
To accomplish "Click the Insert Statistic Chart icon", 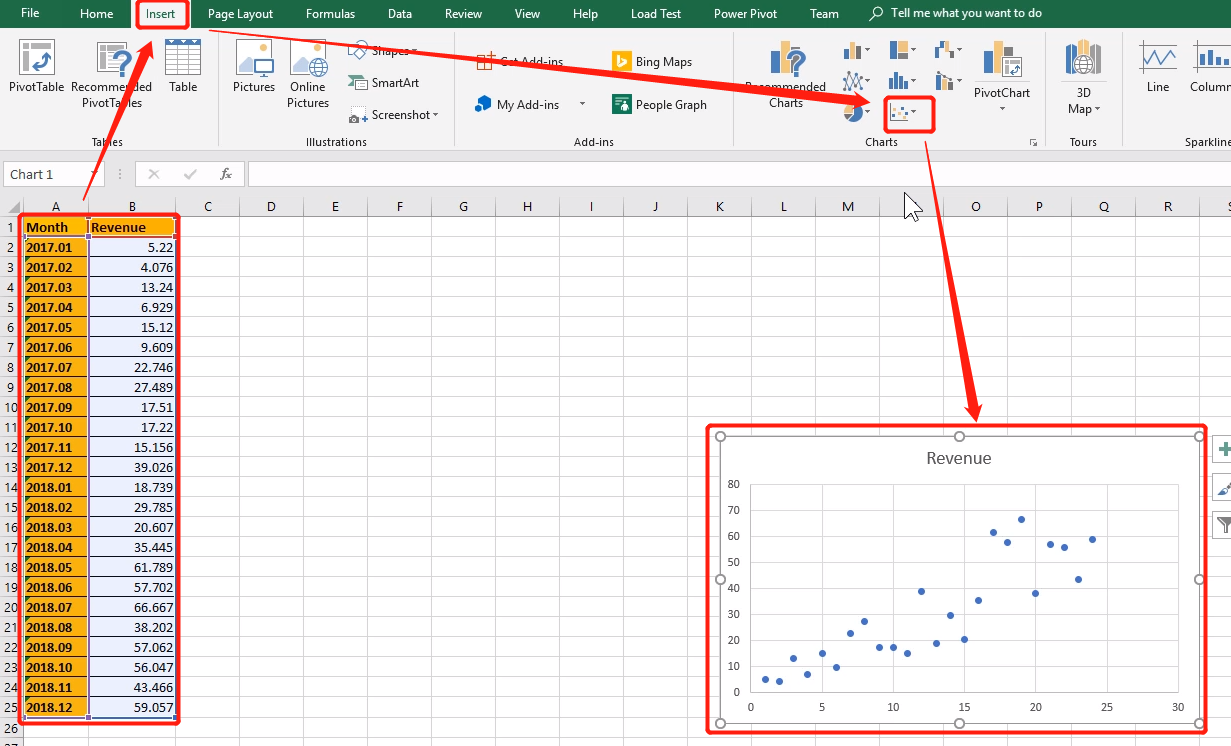I will click(x=898, y=81).
